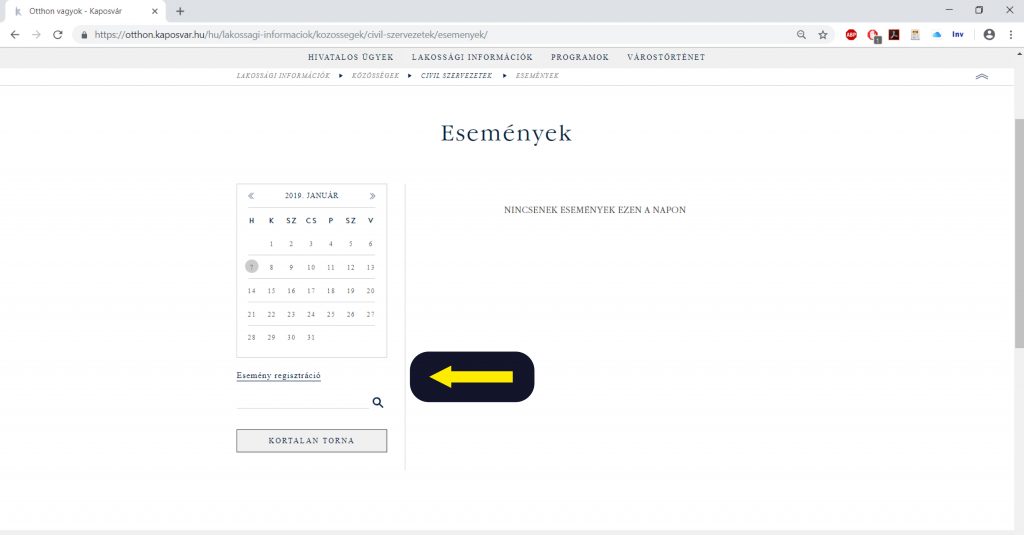
Task: Reload the page
Action: pos(58,34)
